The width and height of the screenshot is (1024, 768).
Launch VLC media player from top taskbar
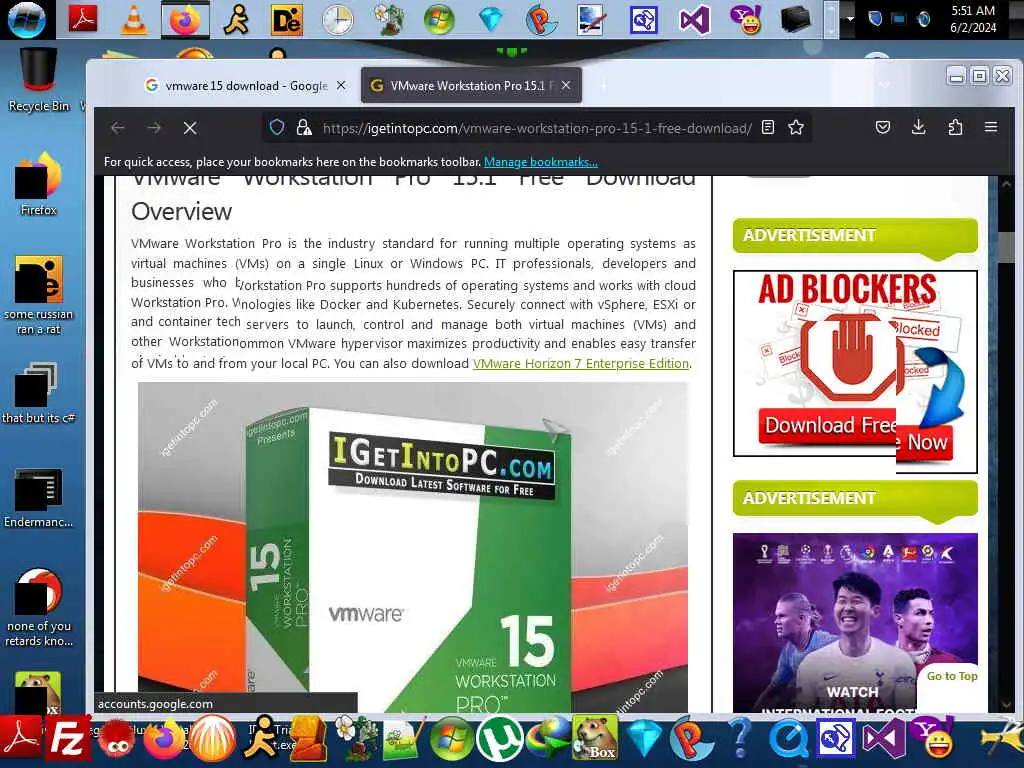click(x=134, y=19)
